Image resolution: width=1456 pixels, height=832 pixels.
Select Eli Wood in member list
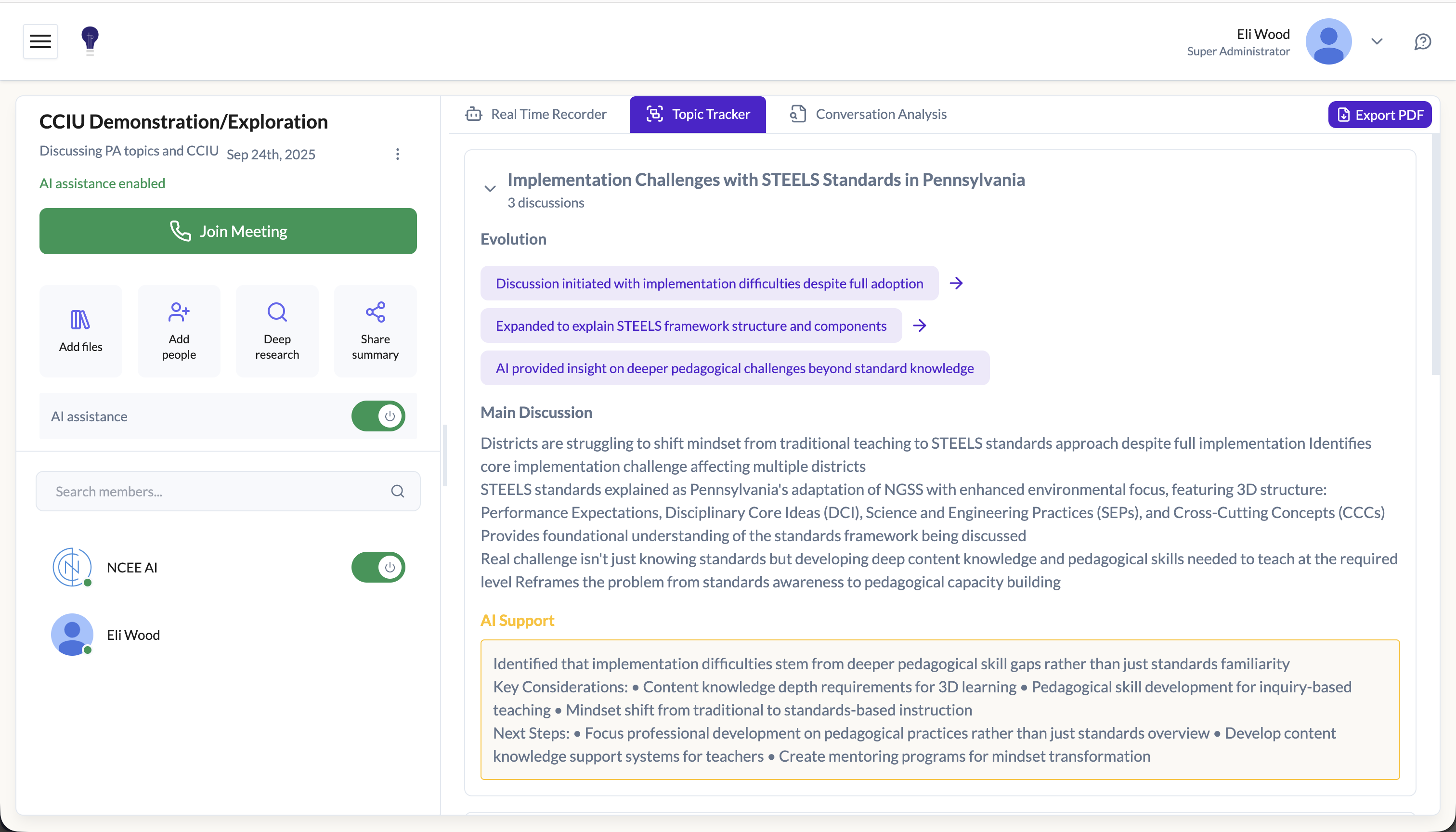pos(133,636)
